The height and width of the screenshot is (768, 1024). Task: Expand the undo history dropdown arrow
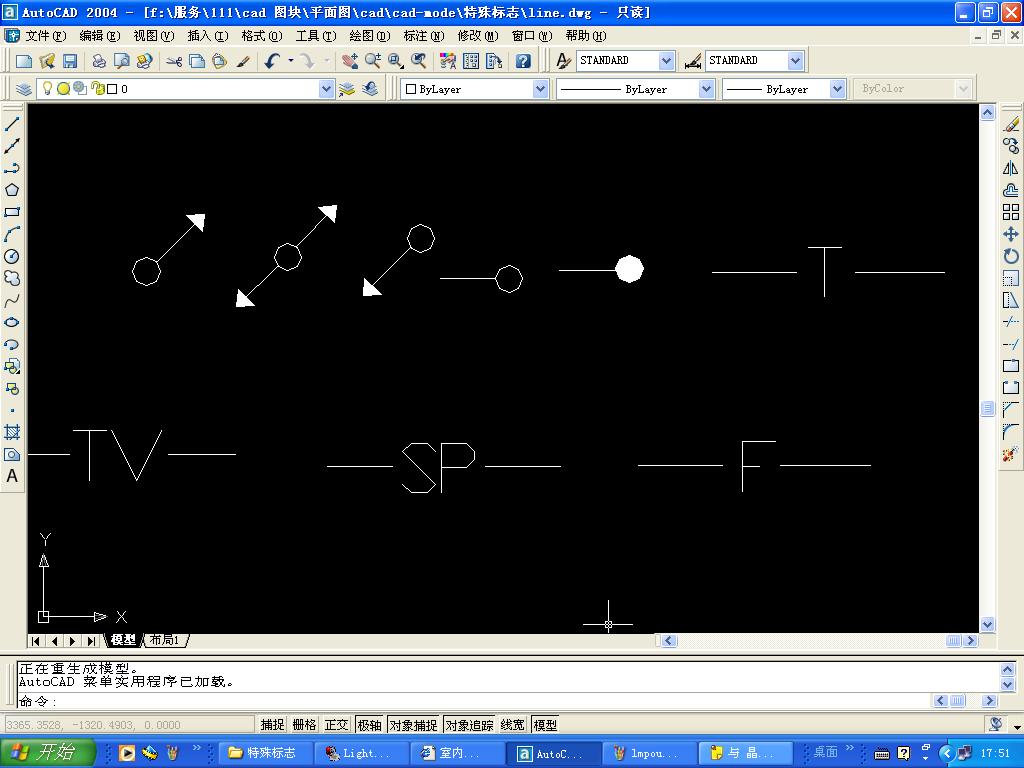(291, 61)
